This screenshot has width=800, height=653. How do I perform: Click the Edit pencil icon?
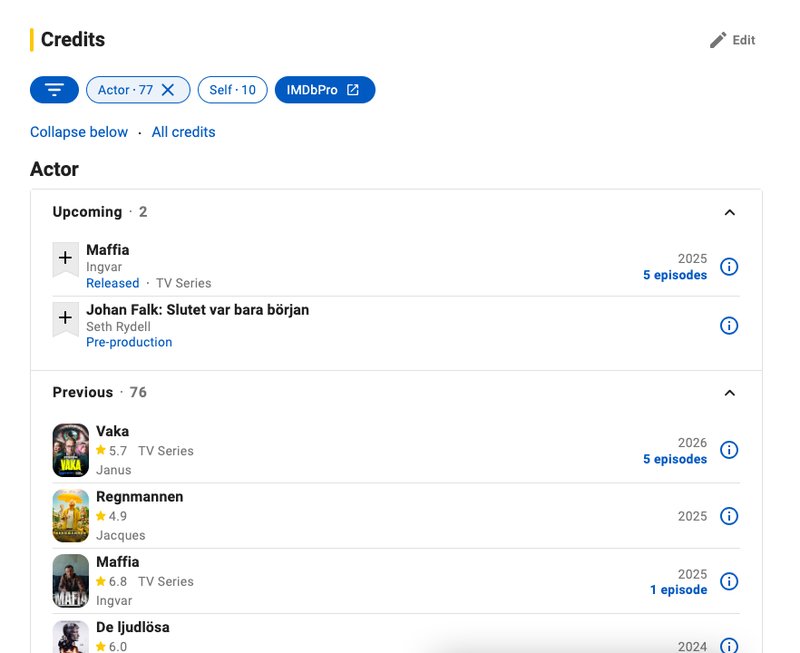click(x=718, y=40)
